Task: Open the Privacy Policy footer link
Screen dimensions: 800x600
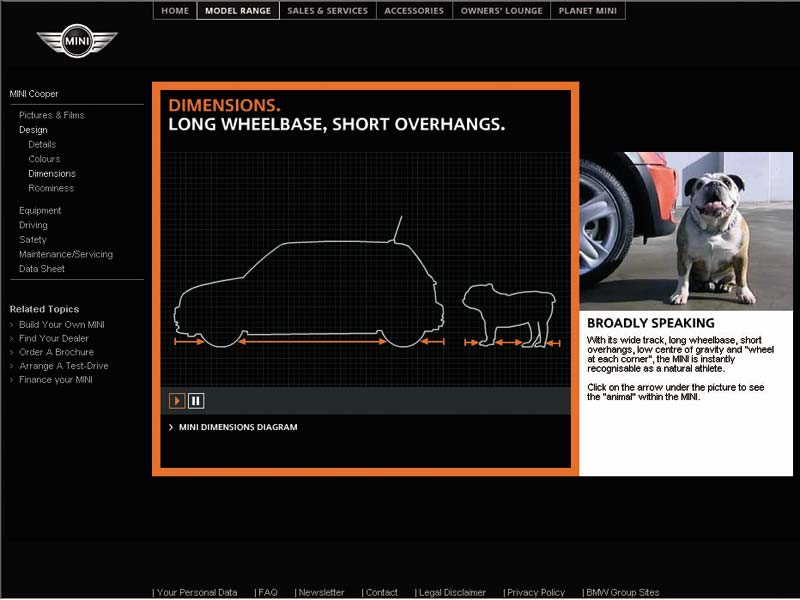Action: point(536,592)
